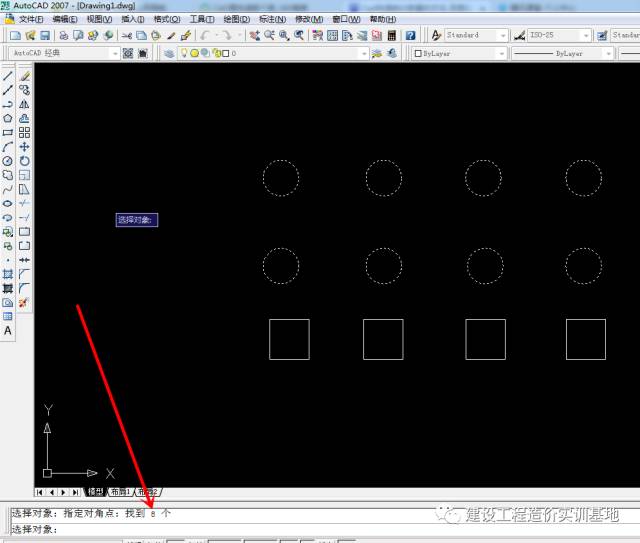This screenshot has height=543, width=640.
Task: Select the Line draw tool
Action: tap(8, 76)
